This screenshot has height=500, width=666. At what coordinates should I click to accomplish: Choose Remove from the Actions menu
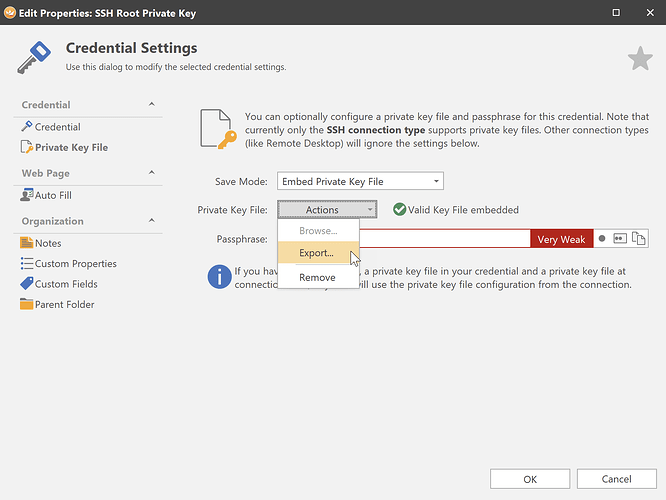(x=317, y=277)
